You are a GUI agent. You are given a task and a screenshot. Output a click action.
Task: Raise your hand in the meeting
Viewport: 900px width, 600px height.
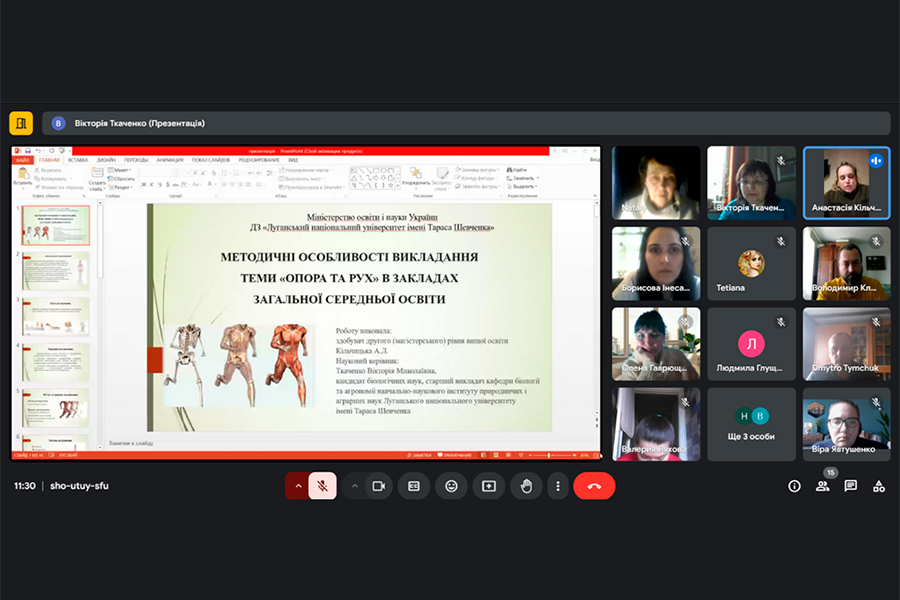tap(525, 486)
